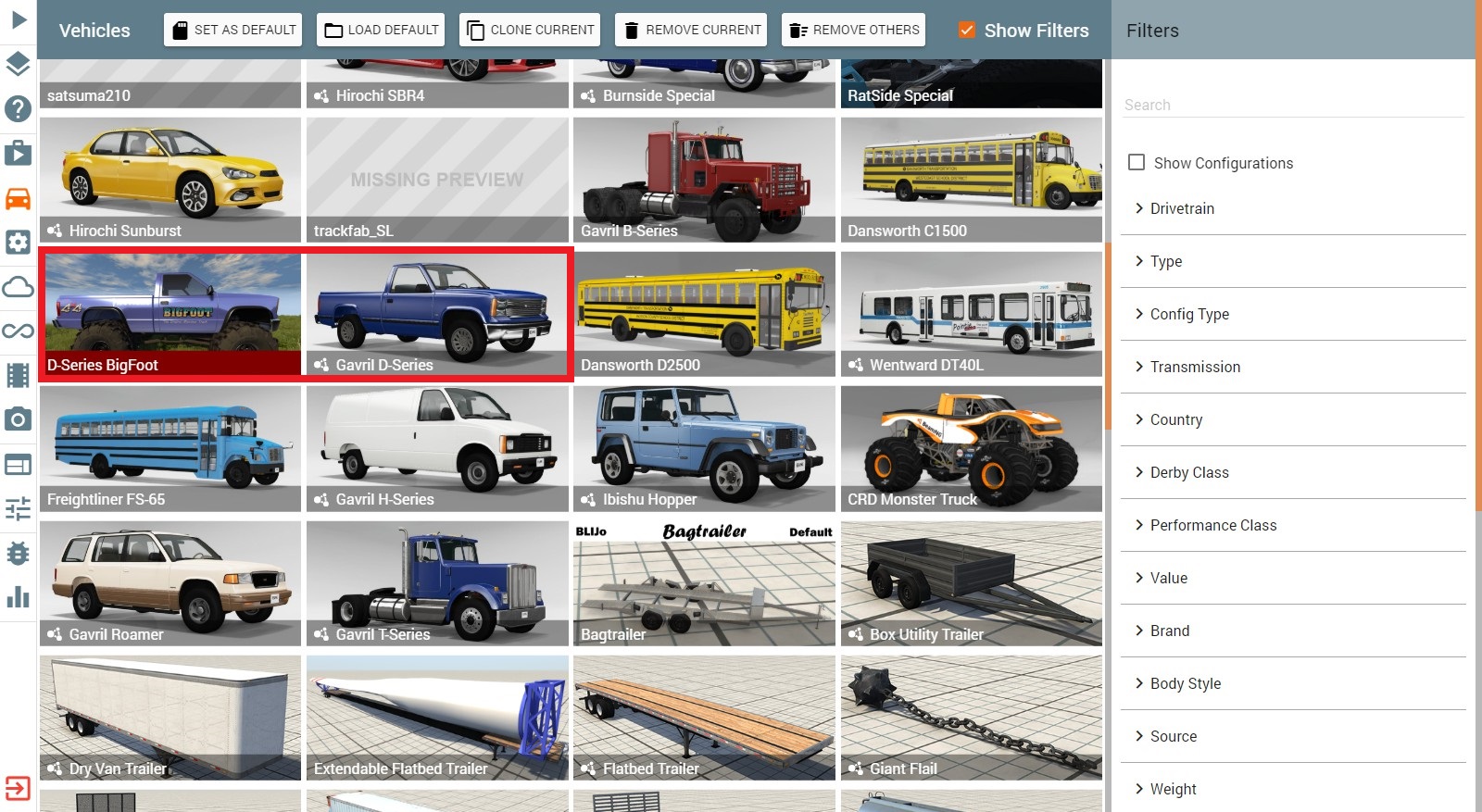Screen dimensions: 1482x812
Task: Click the share icon on the Hirochi SBR4 tile
Action: pyautogui.click(x=321, y=95)
